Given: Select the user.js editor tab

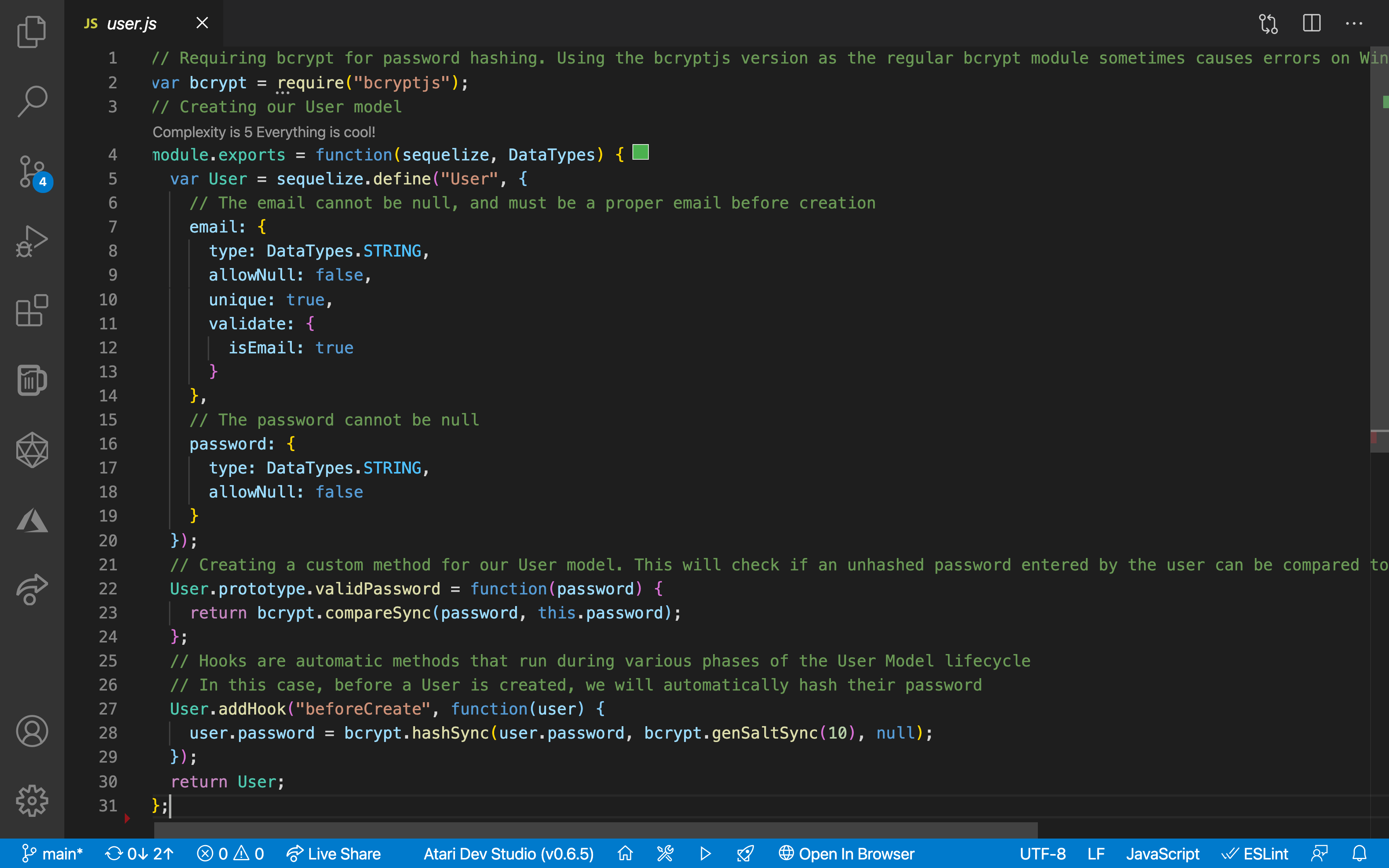Looking at the screenshot, I should tap(131, 24).
